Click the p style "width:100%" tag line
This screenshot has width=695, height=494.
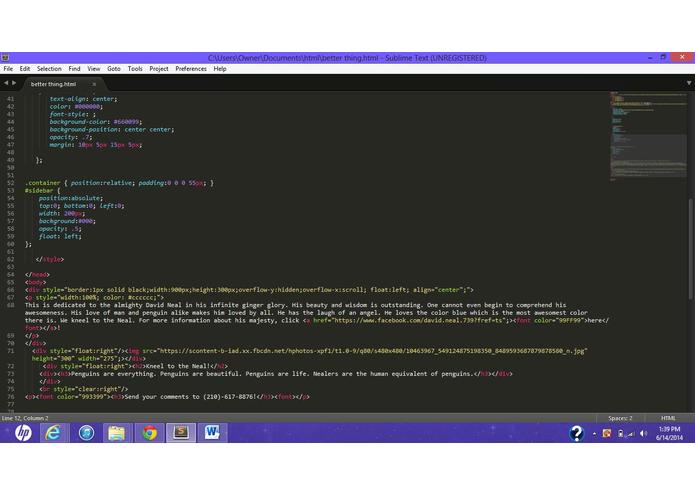pyautogui.click(x=94, y=298)
